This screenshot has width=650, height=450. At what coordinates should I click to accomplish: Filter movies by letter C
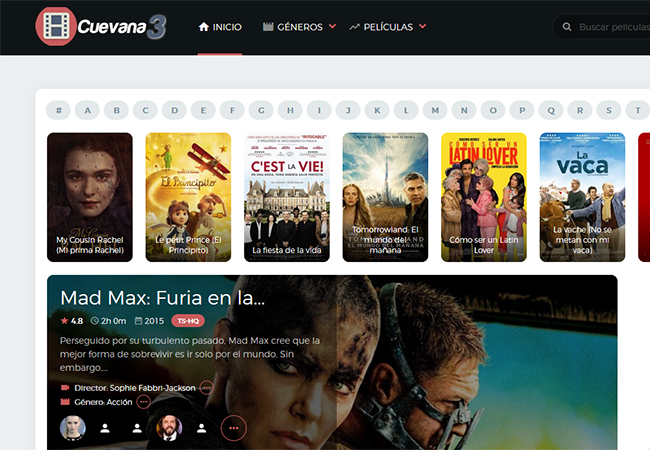tap(146, 110)
